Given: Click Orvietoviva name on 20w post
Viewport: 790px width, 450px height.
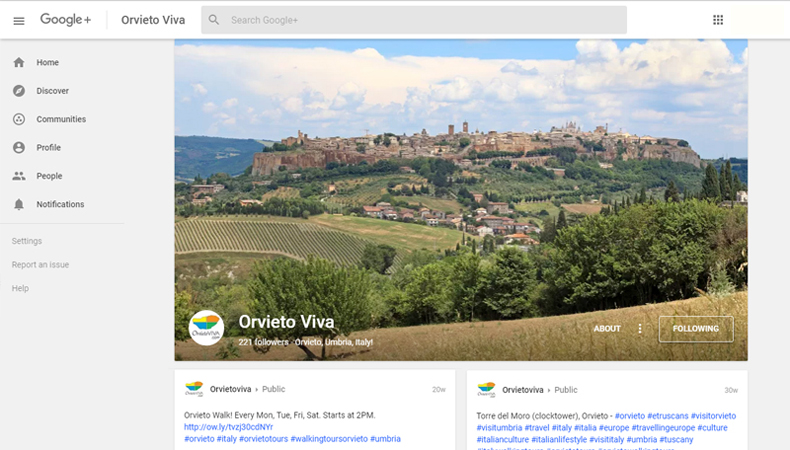Looking at the screenshot, I should (230, 389).
